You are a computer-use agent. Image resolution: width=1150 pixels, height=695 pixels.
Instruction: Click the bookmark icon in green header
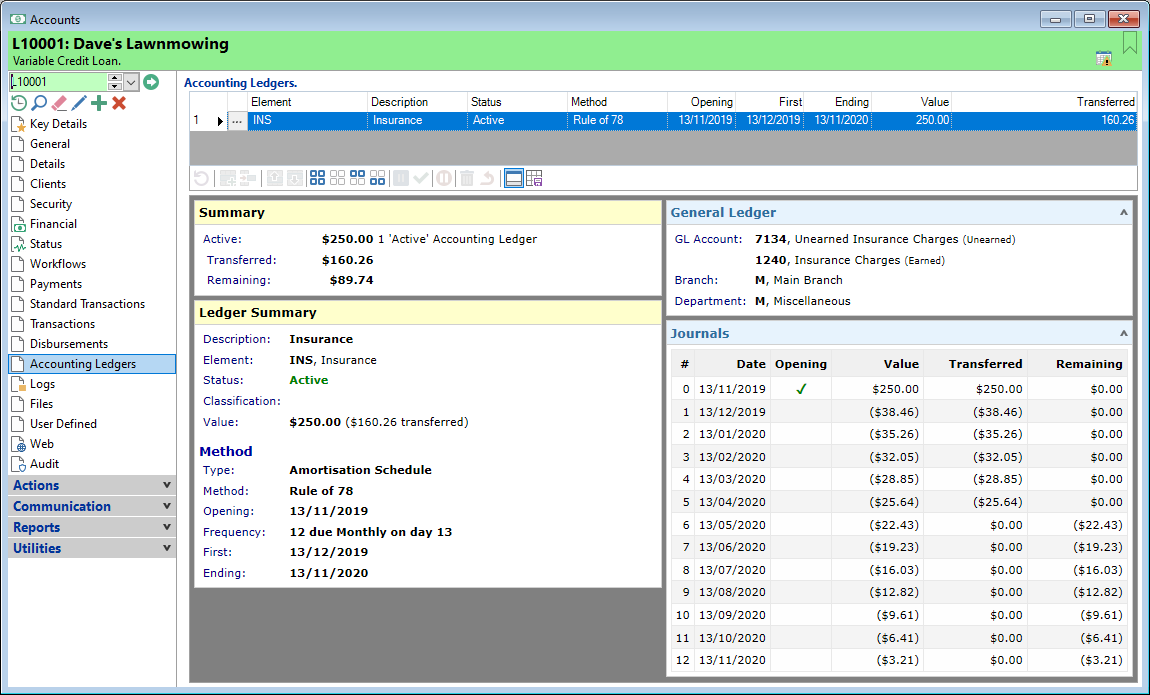(1130, 43)
